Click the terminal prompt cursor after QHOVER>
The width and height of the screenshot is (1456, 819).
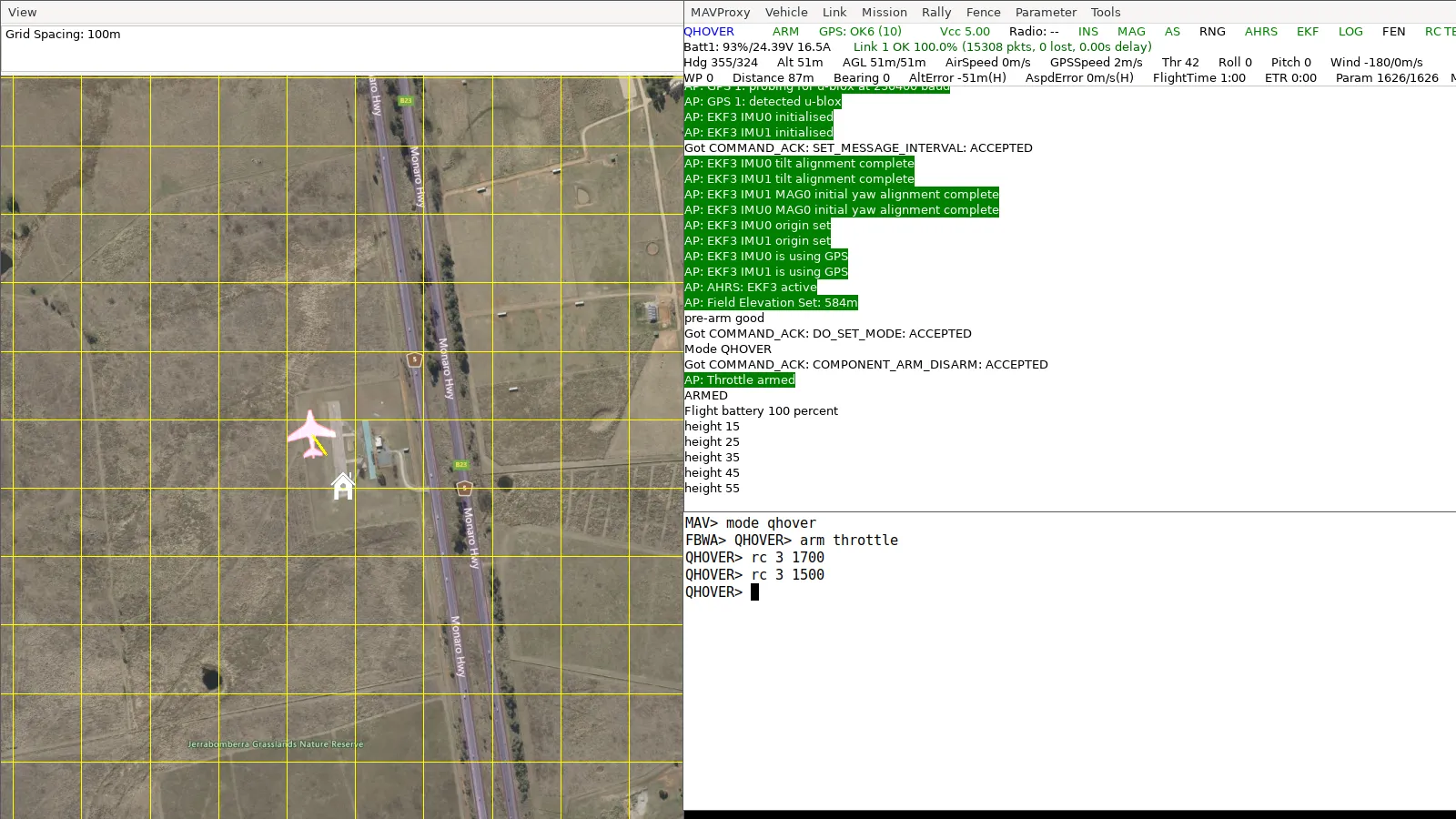pyautogui.click(x=754, y=591)
